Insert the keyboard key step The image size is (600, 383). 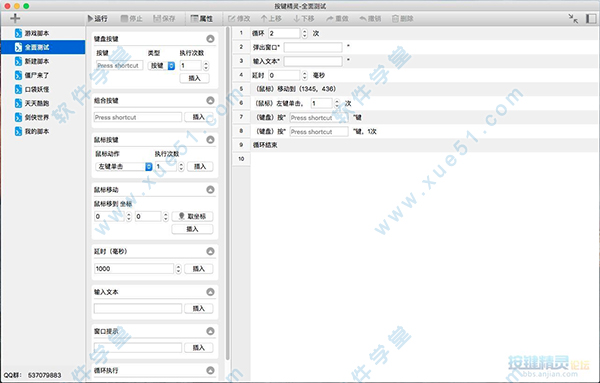pyautogui.click(x=194, y=78)
